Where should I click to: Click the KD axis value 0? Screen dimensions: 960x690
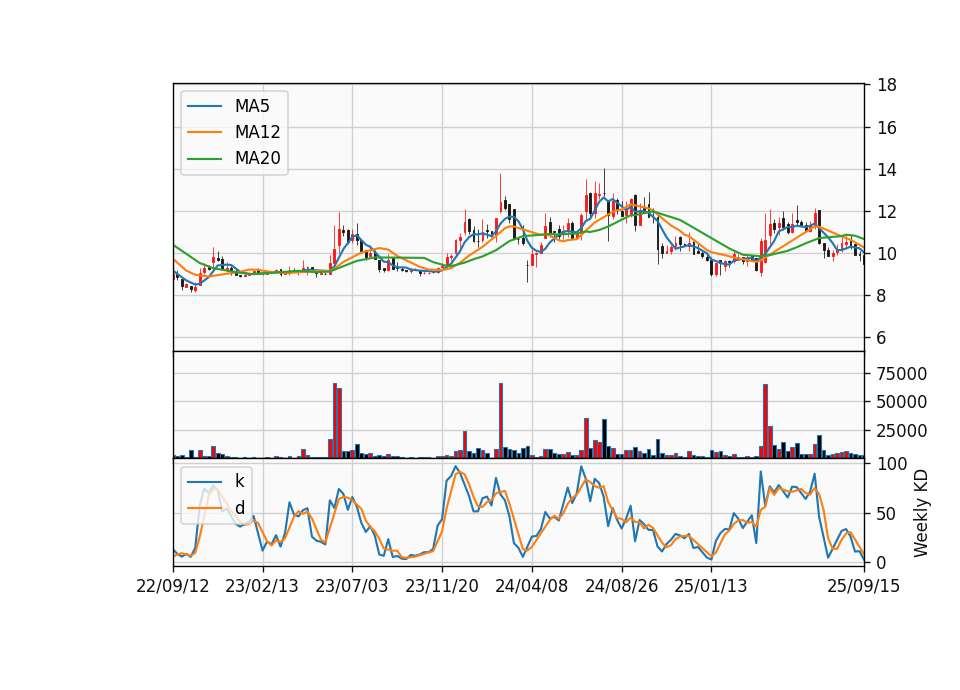pyautogui.click(x=882, y=563)
